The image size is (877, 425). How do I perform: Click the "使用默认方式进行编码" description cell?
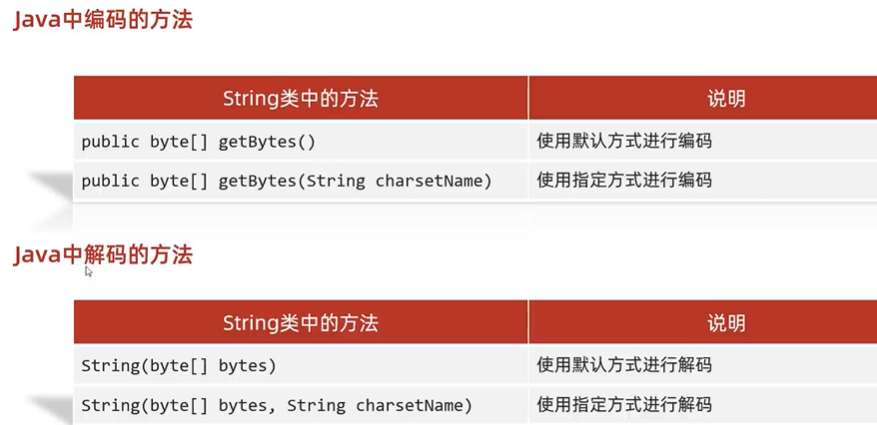pyautogui.click(x=624, y=142)
